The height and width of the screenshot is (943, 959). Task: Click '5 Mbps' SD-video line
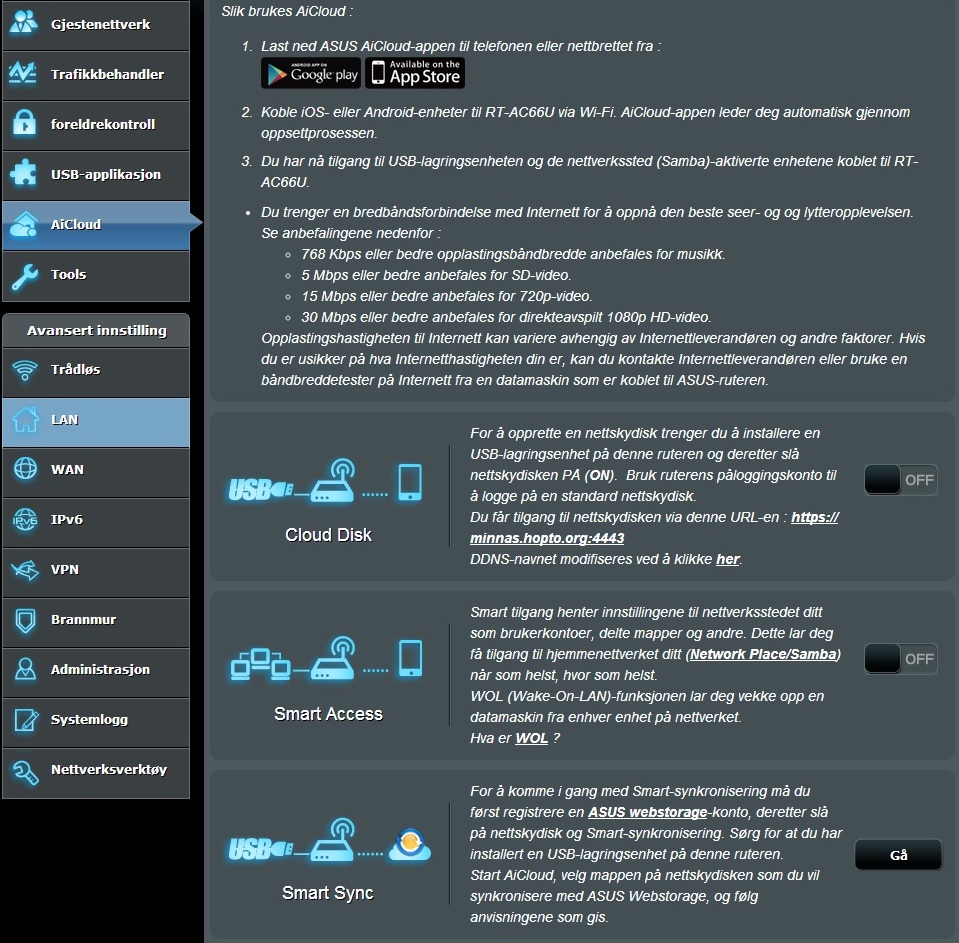click(436, 275)
